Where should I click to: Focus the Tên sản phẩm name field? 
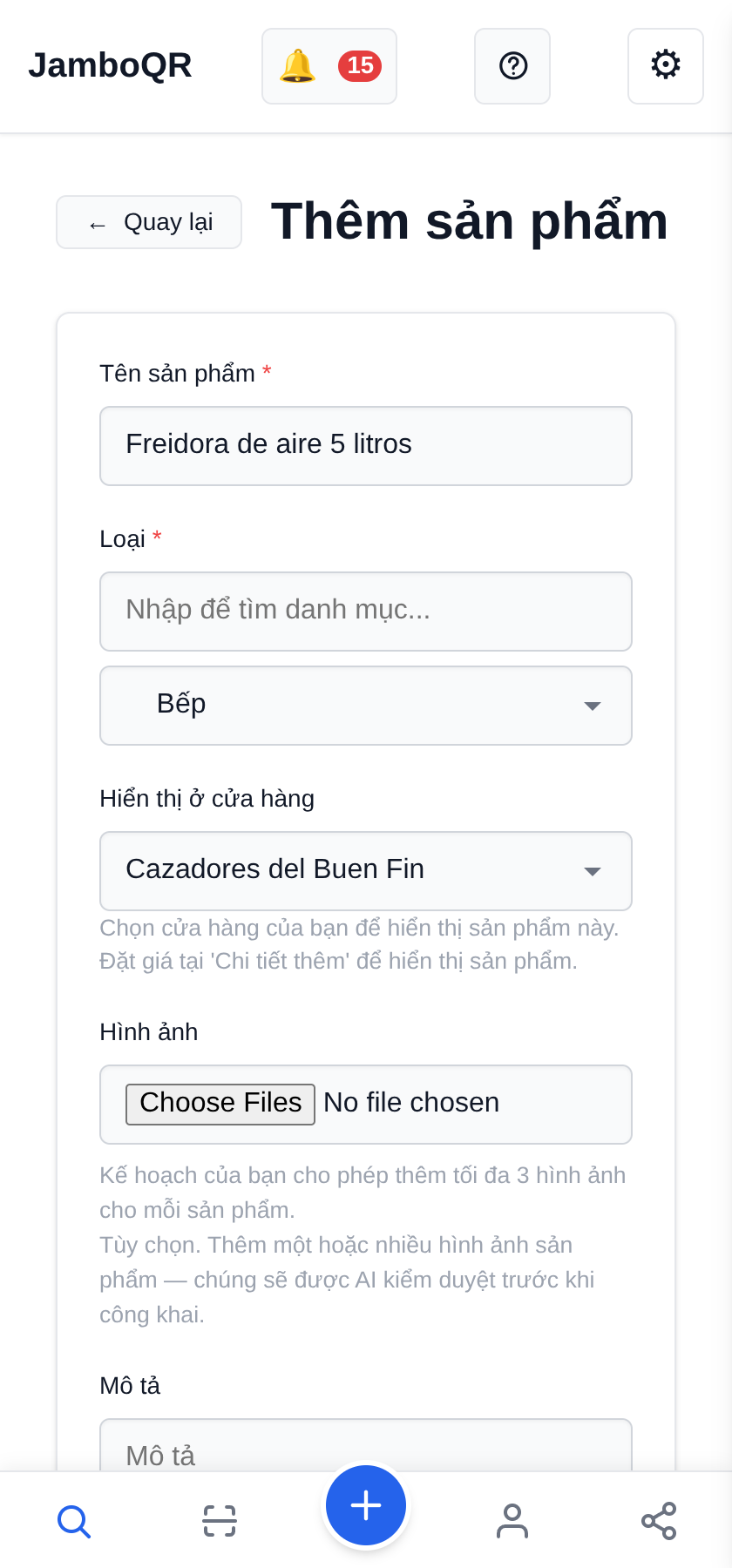366,446
